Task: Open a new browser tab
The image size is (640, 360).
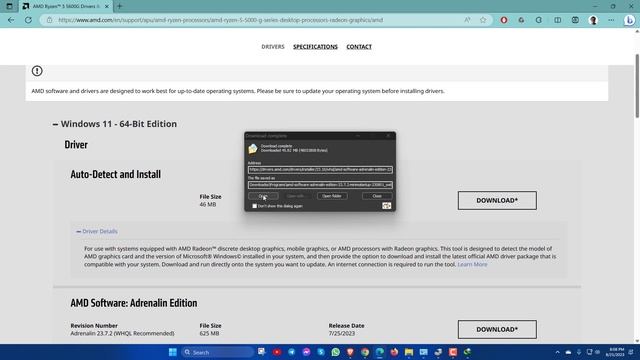Action: click(120, 6)
